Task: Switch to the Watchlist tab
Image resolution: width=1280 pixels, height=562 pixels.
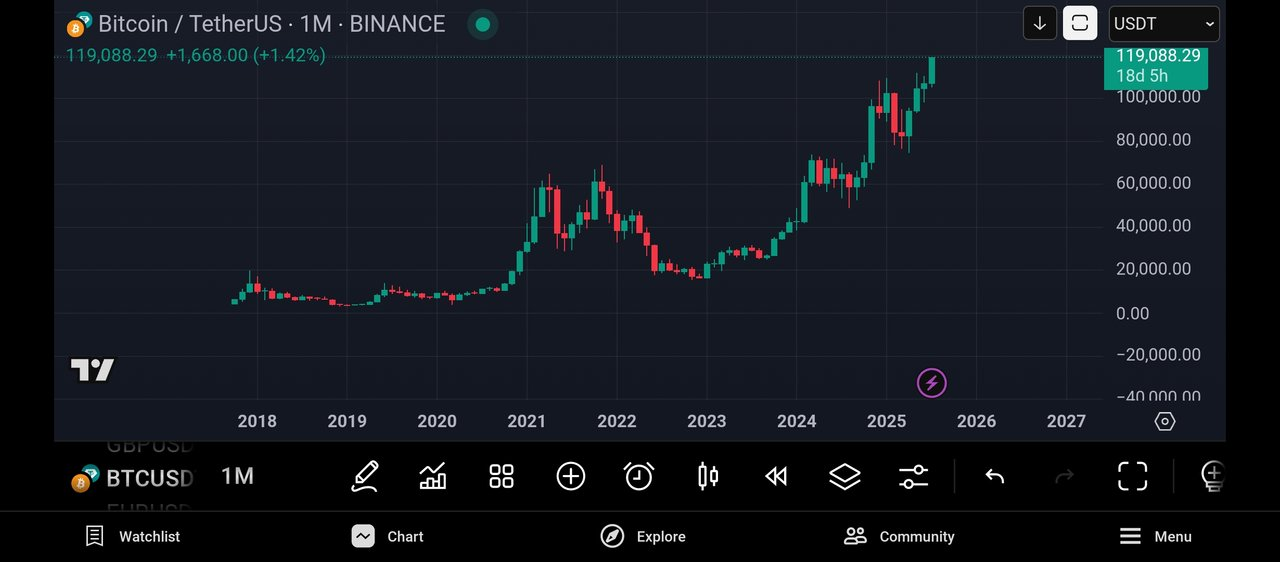Action: pyautogui.click(x=132, y=536)
